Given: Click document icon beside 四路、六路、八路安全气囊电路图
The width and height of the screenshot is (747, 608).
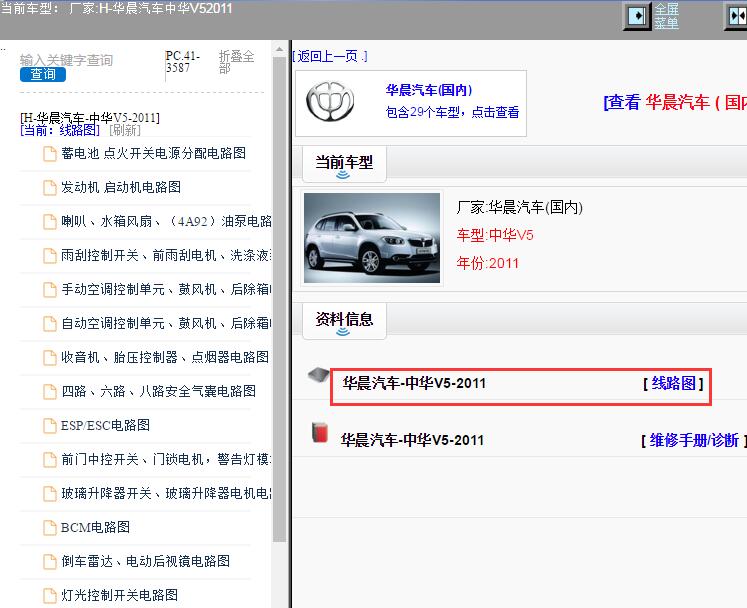Looking at the screenshot, I should click(x=50, y=392).
